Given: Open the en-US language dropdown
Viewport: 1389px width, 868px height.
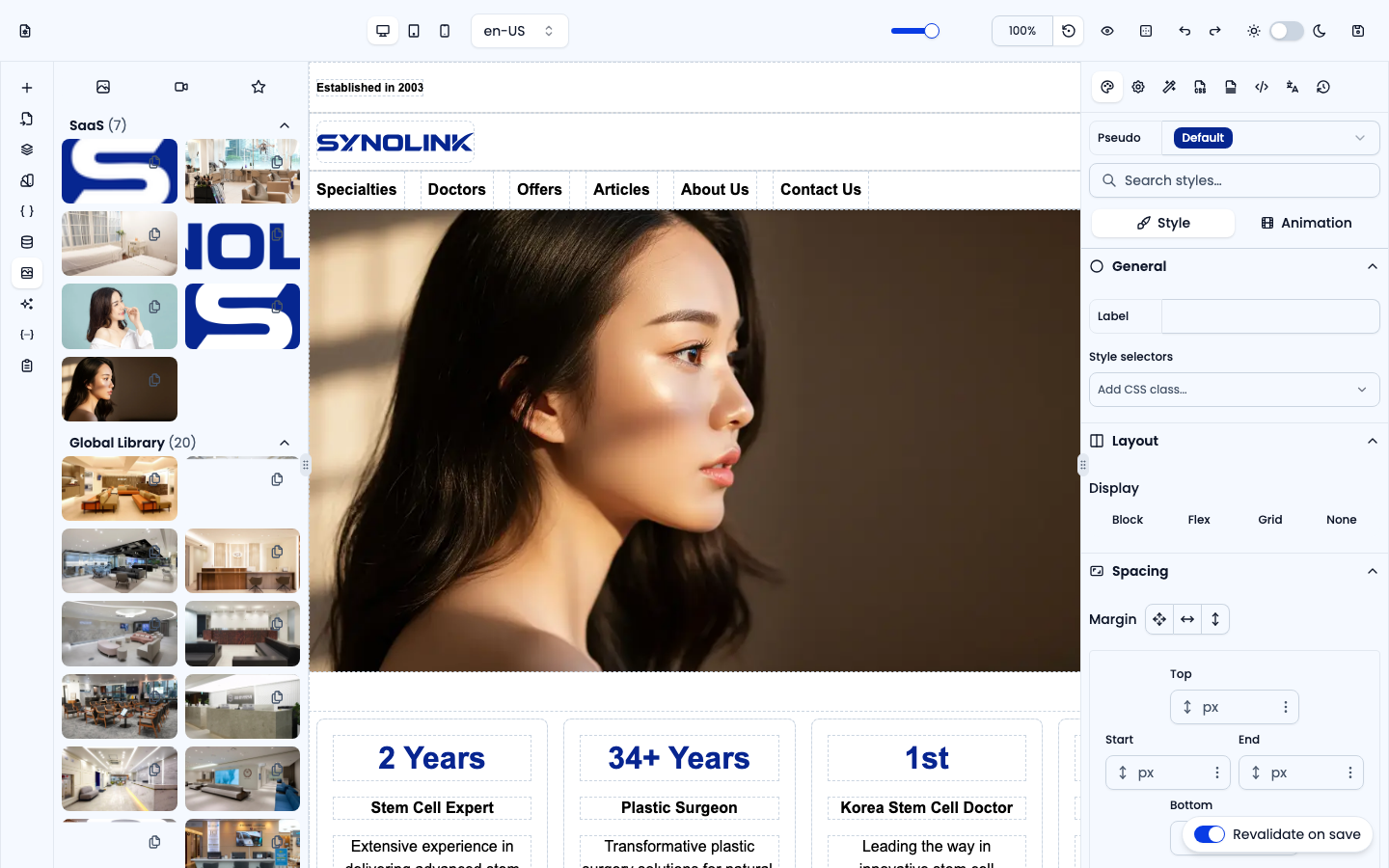Looking at the screenshot, I should tap(520, 31).
